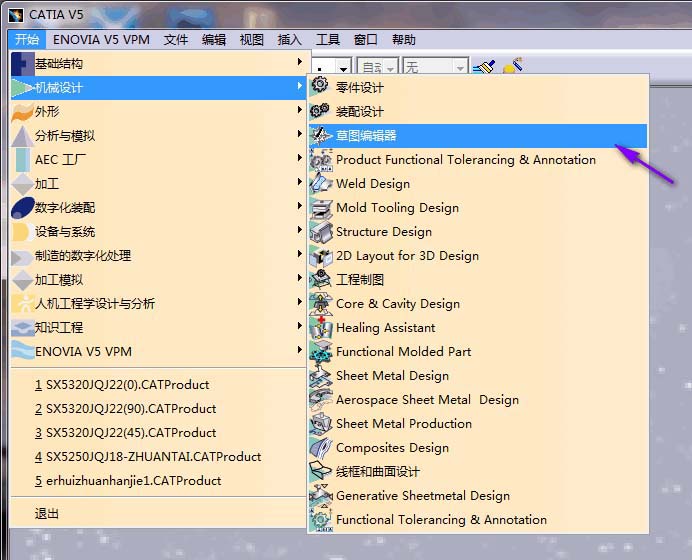Click the 装配设计 double-gear icon
692x560 pixels.
click(x=320, y=110)
